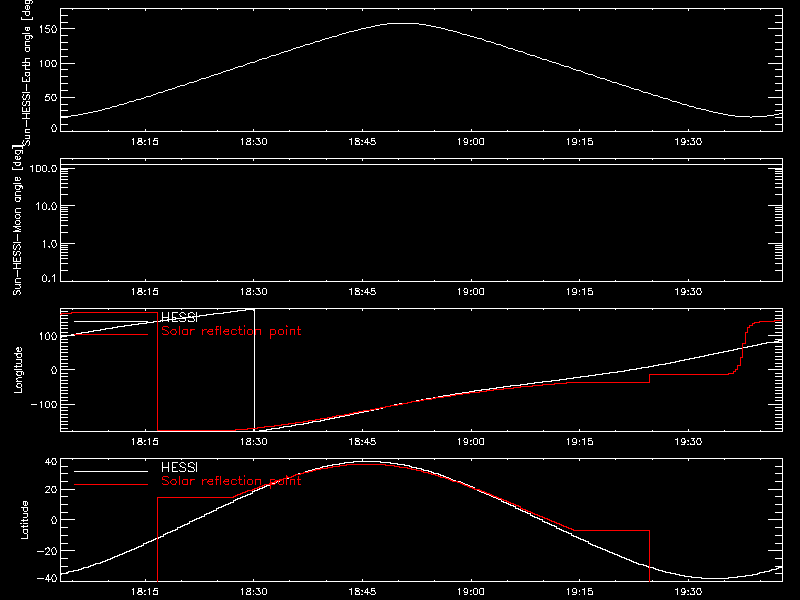Click 18:45 label under Moon angle plot

click(362, 291)
